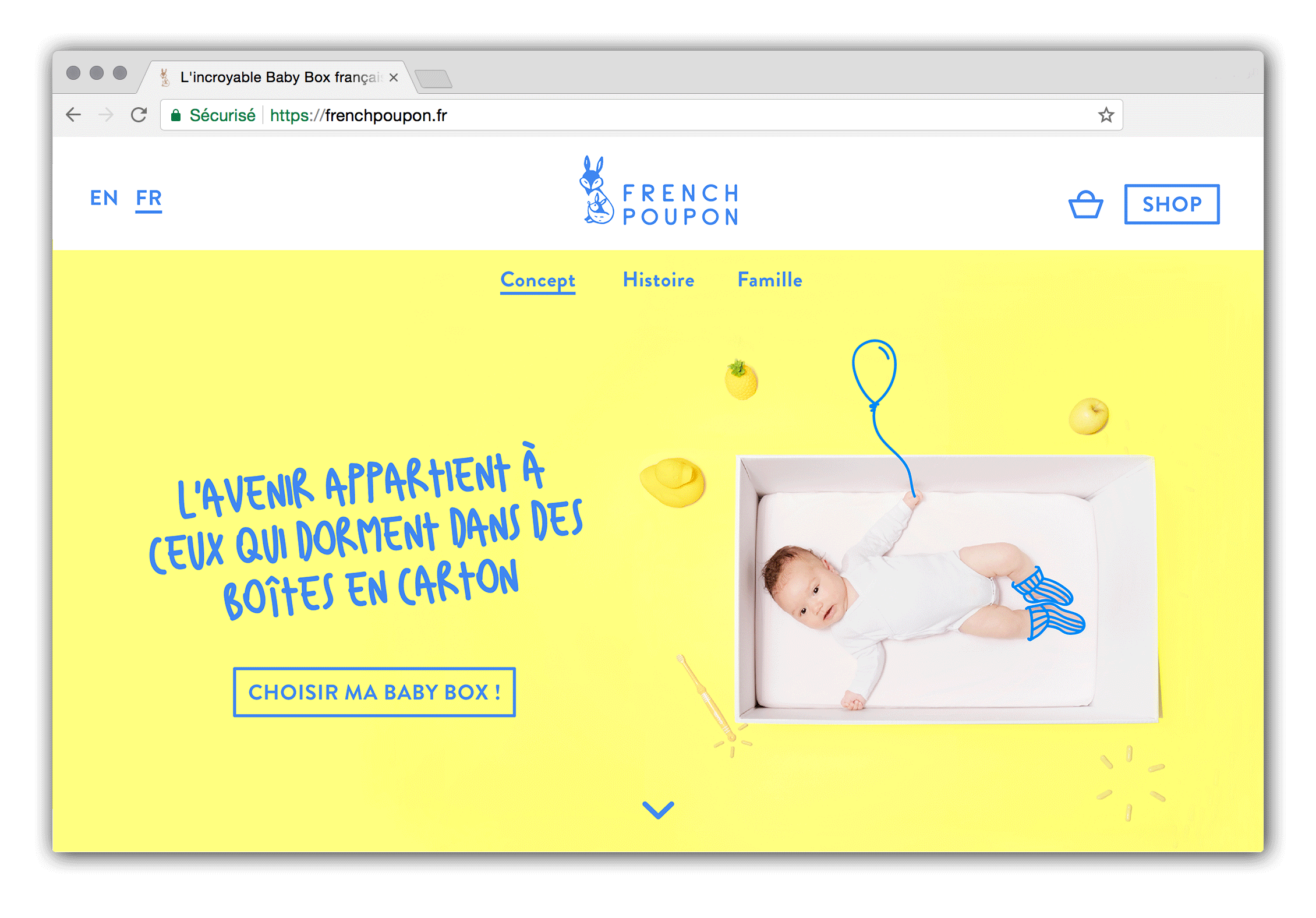1316x918 pixels.
Task: Open the Concept section tab
Action: (x=537, y=281)
